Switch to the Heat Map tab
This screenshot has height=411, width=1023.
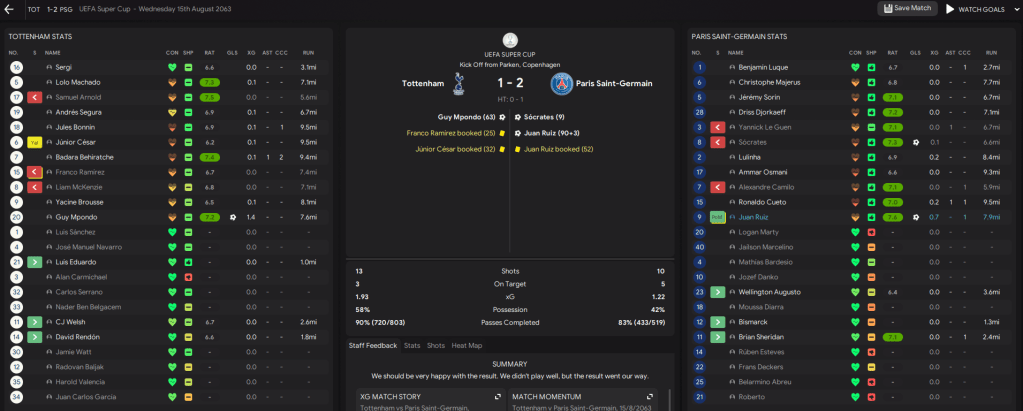click(x=465, y=345)
